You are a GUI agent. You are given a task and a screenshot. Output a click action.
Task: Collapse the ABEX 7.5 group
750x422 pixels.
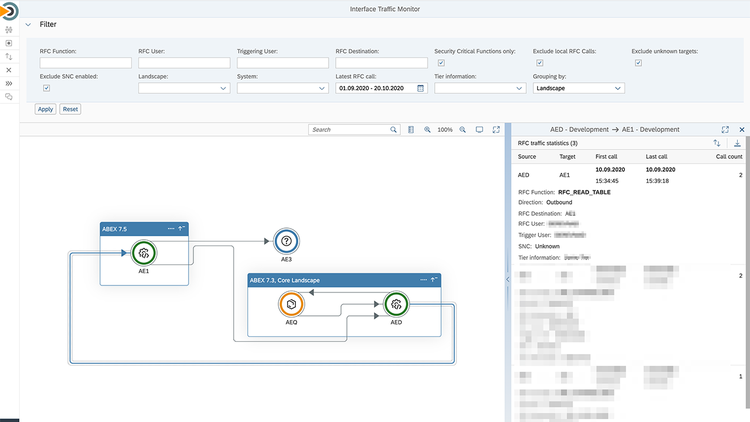coord(181,229)
